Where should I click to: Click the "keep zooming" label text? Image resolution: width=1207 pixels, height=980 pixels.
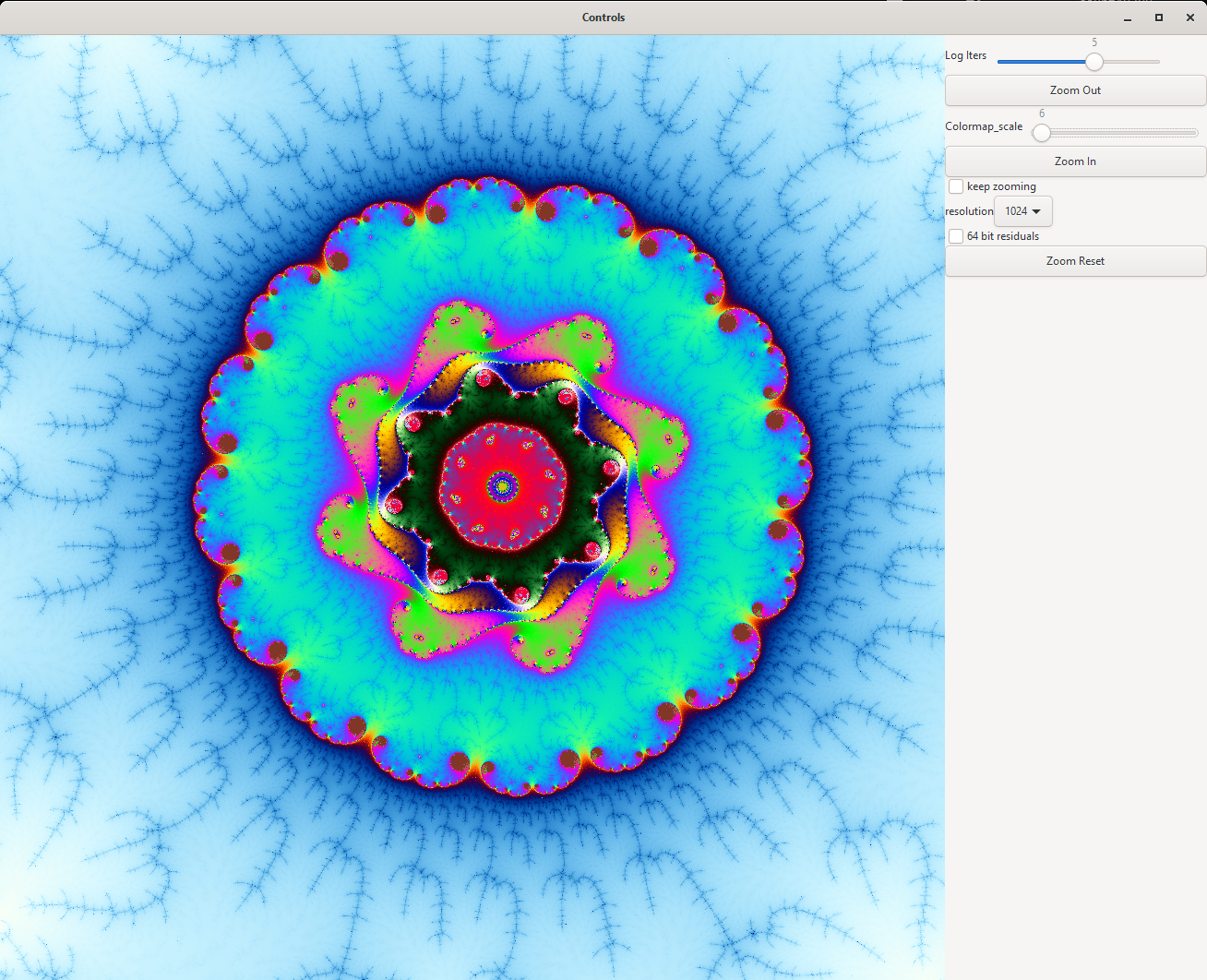1001,186
